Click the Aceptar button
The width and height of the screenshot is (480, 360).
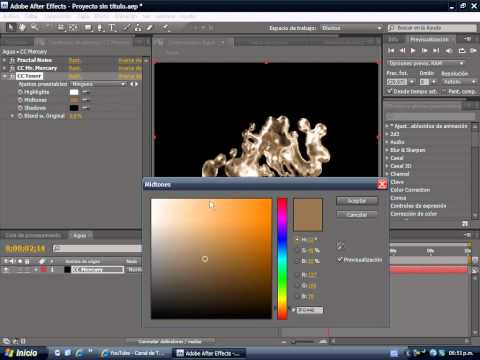tap(357, 201)
